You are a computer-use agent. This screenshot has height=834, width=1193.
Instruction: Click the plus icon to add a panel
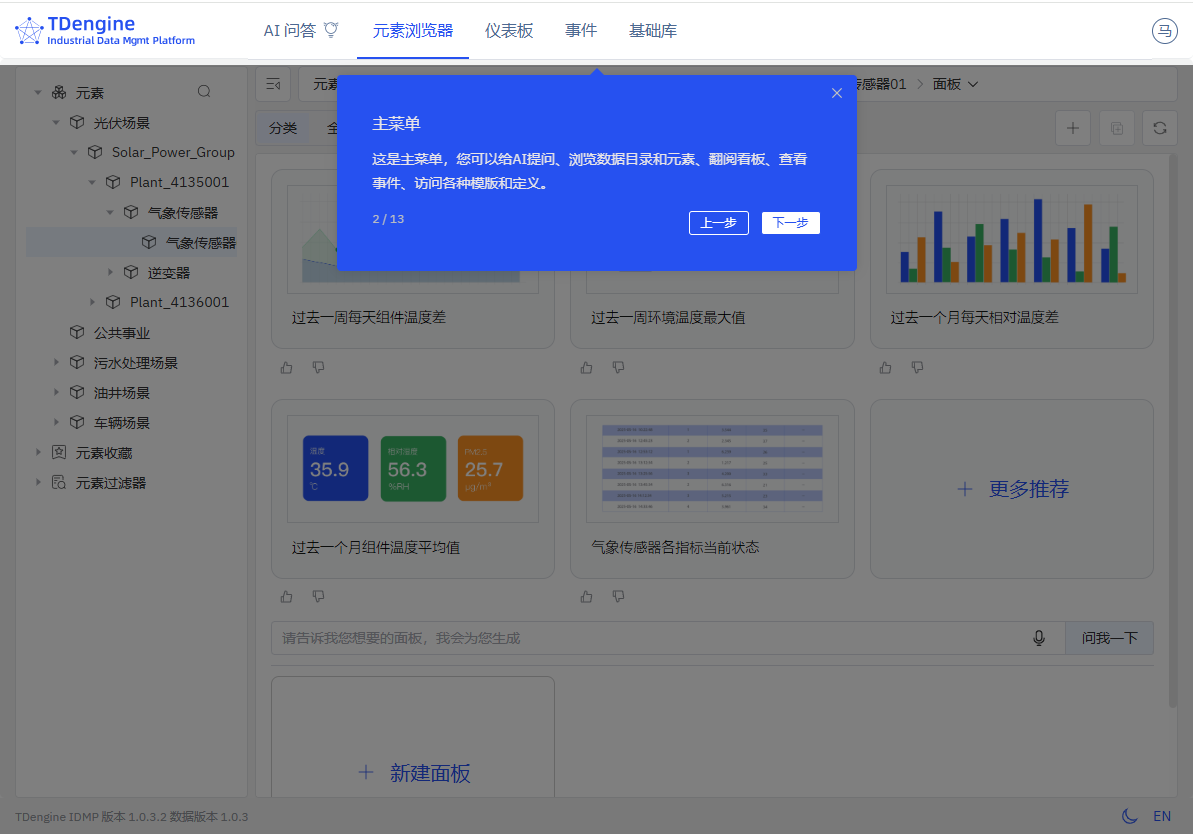coord(1073,128)
